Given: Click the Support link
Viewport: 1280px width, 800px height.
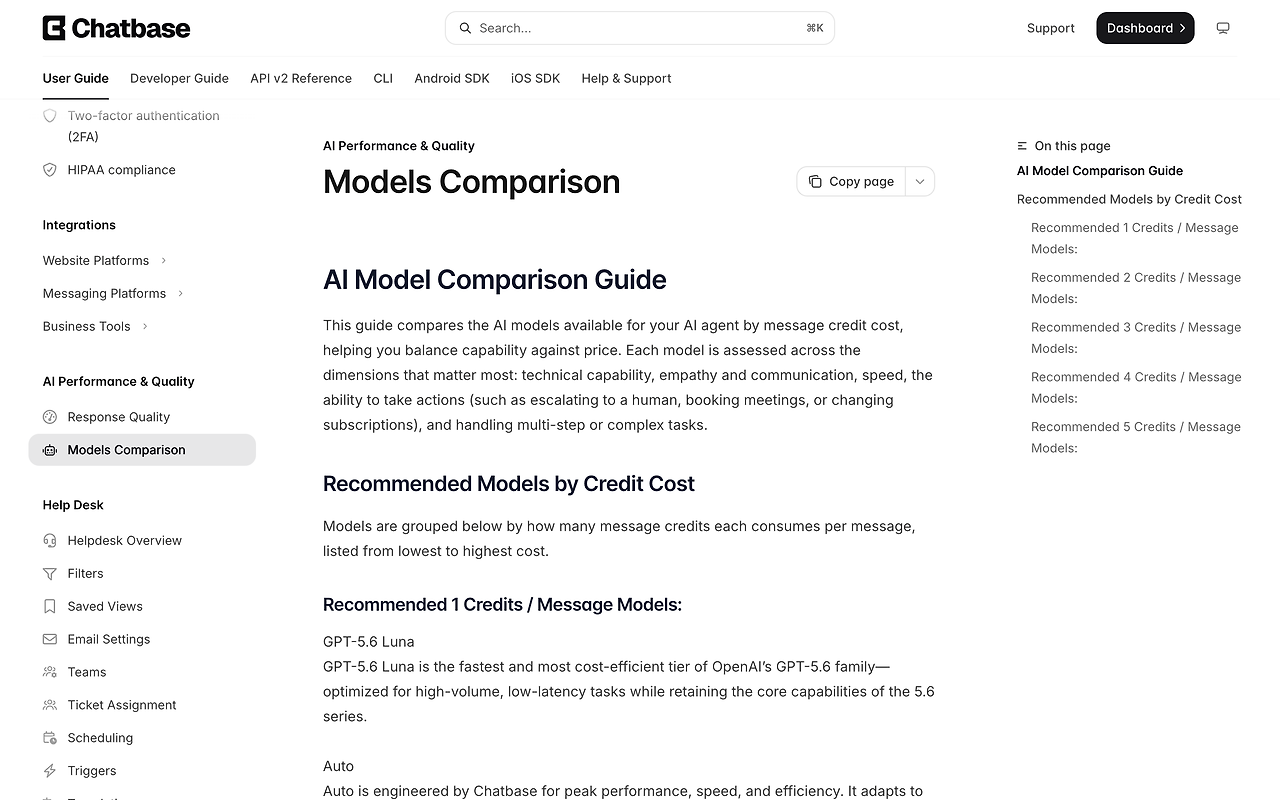Looking at the screenshot, I should coord(1051,28).
